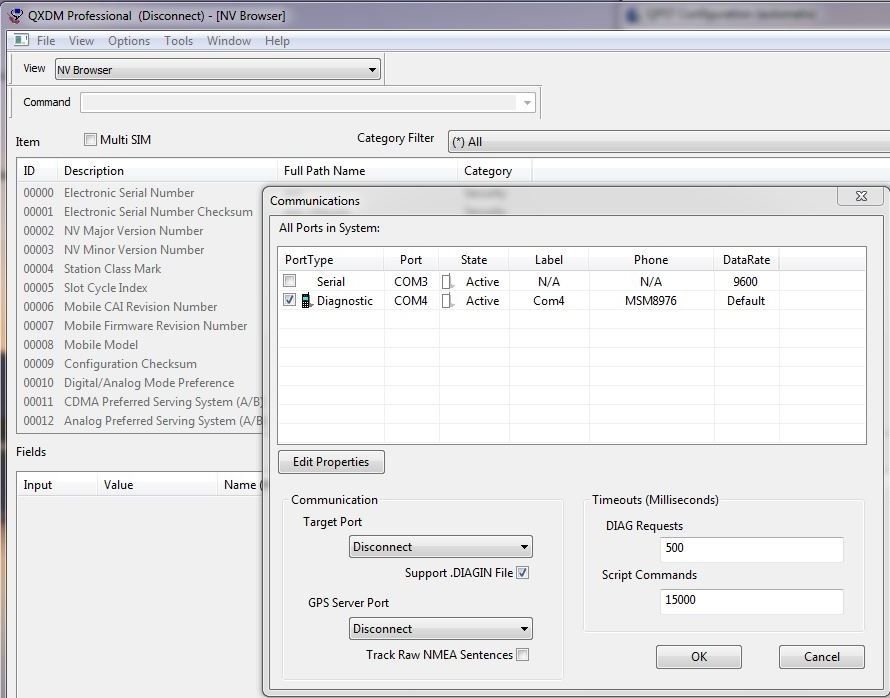Click the Cancel button

(821, 657)
